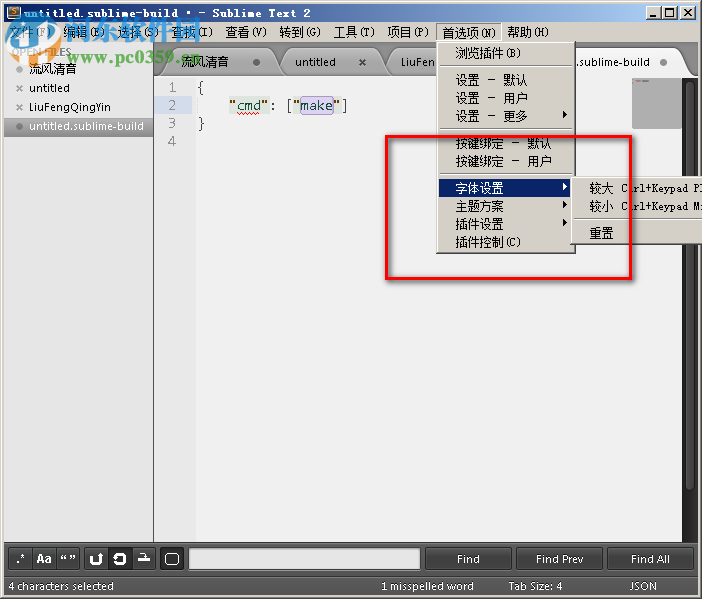Image resolution: width=702 pixels, height=599 pixels.
Task: Click Sublime Text title bar app icon
Action: [x=14, y=12]
